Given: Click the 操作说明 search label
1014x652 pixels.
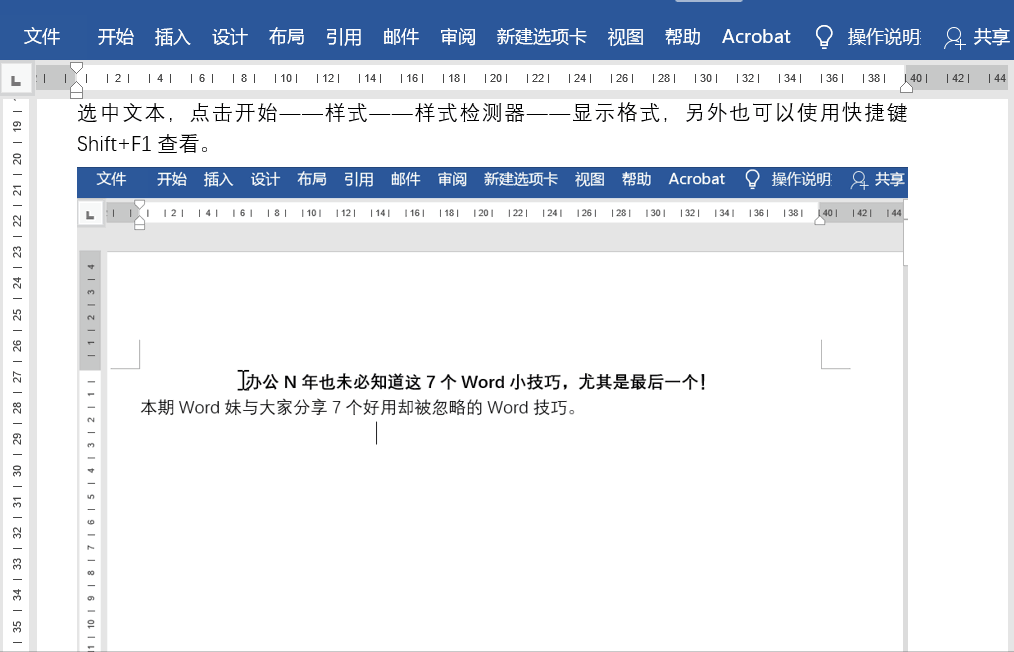Looking at the screenshot, I should coord(884,36).
